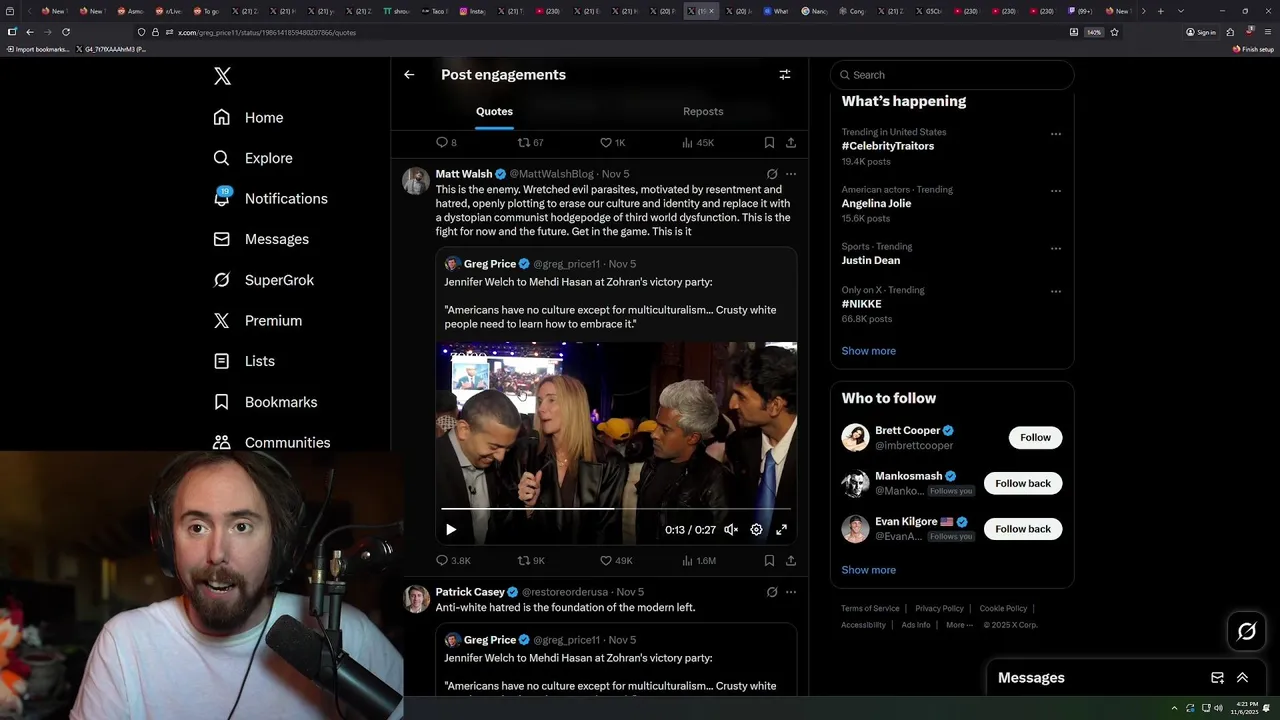This screenshot has width=1280, height=720.
Task: Open Communities in the sidebar
Action: [272, 442]
